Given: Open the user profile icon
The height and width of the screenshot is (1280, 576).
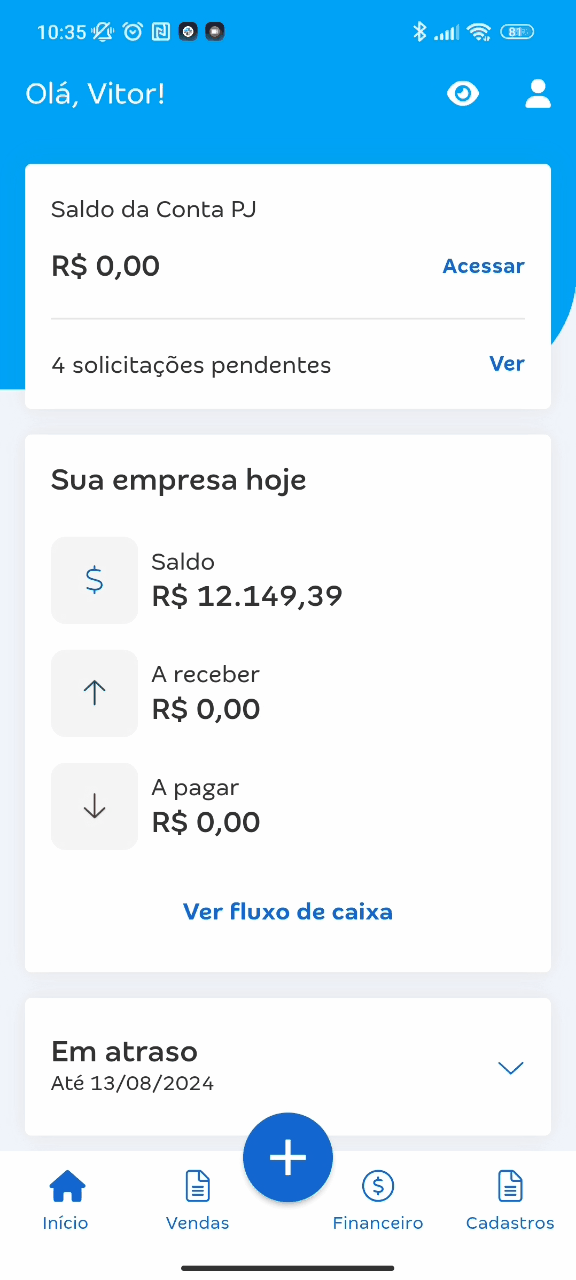Looking at the screenshot, I should 537,93.
